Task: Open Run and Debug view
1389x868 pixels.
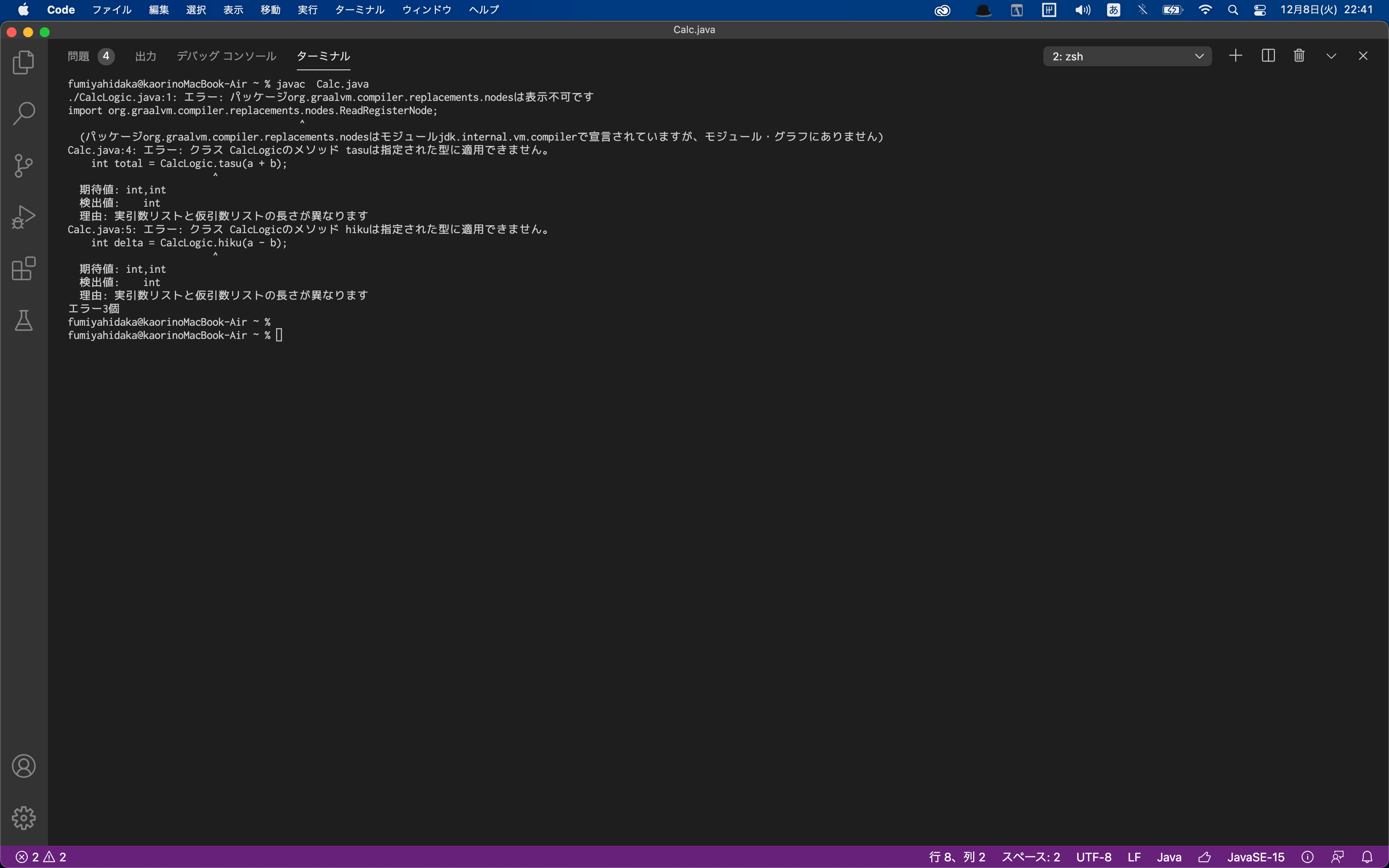Action: [24, 217]
